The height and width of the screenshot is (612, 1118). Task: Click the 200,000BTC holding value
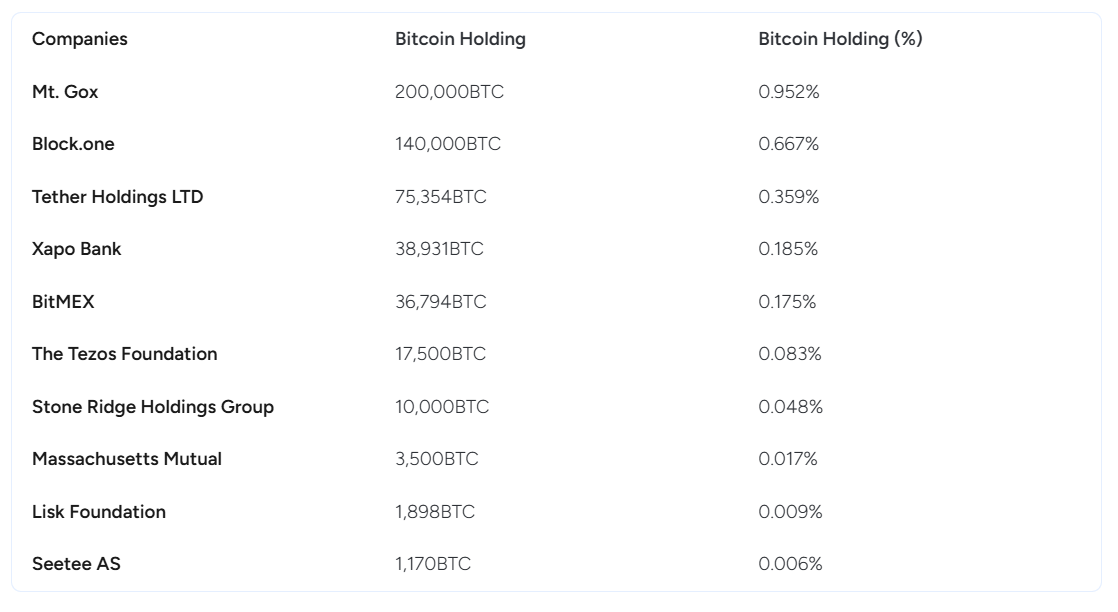click(x=449, y=92)
